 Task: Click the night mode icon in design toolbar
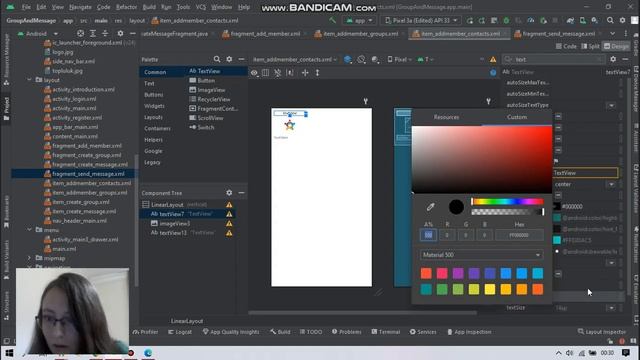click(x=375, y=60)
